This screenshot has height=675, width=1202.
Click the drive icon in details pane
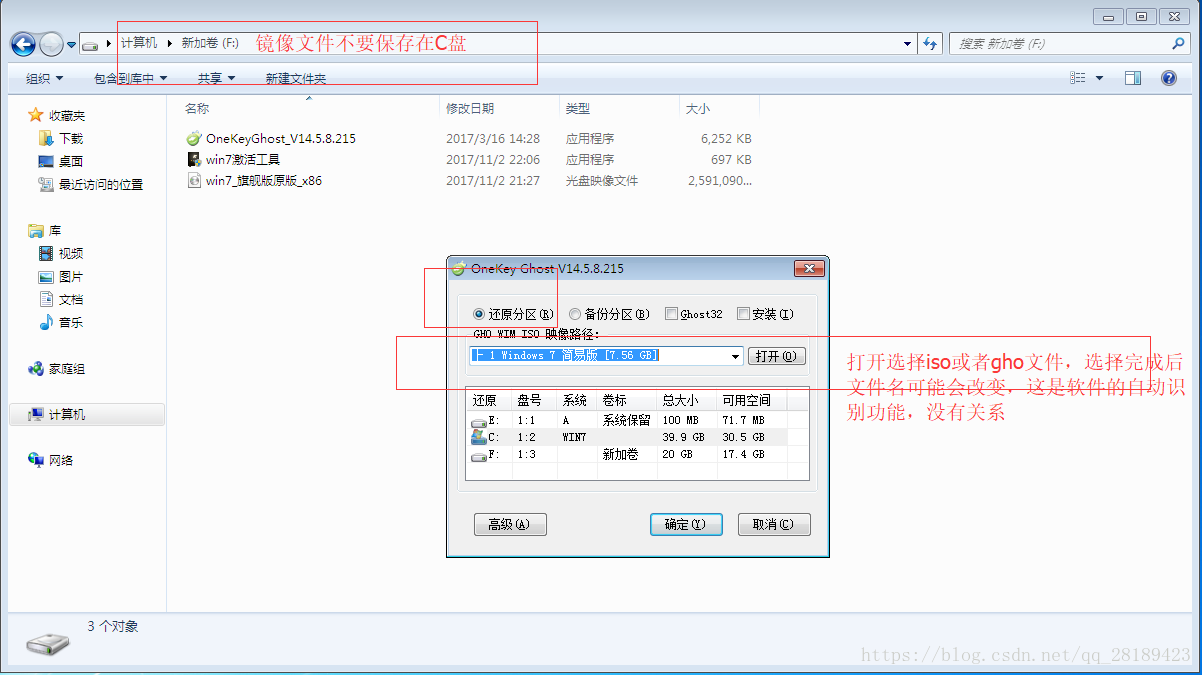(48, 644)
